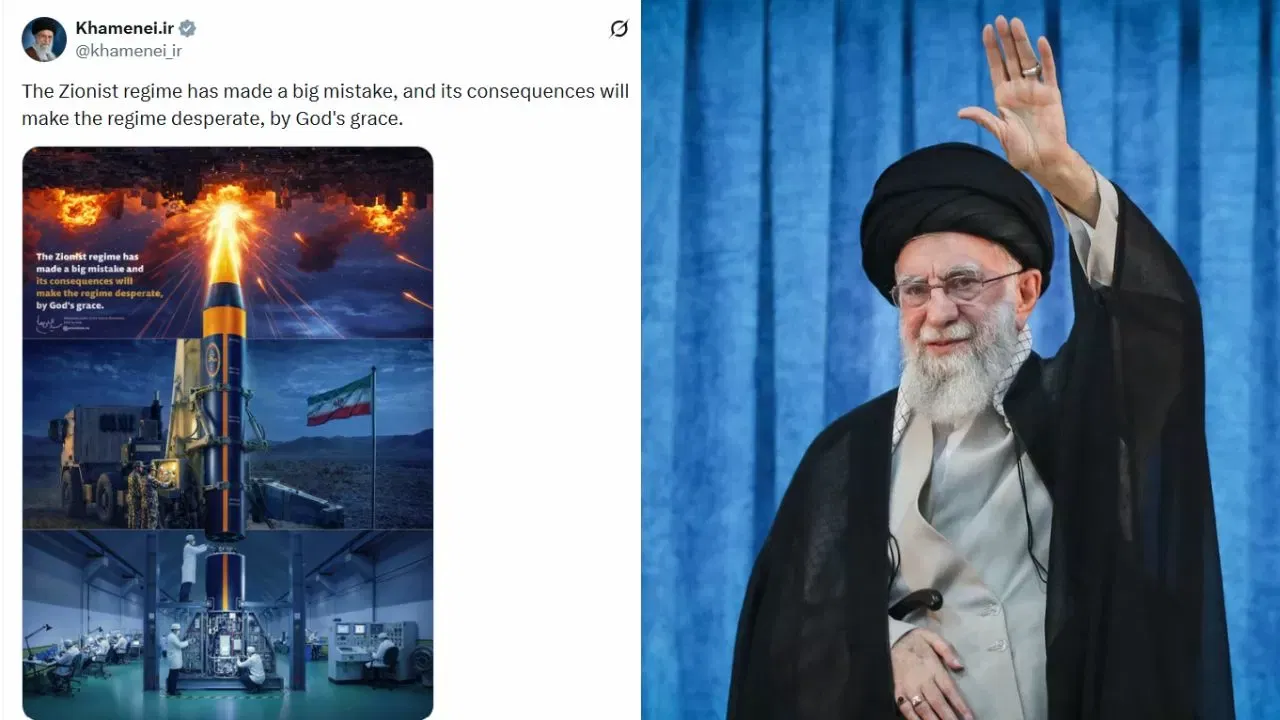Click the blue verified badge
The height and width of the screenshot is (720, 1280).
pos(187,28)
